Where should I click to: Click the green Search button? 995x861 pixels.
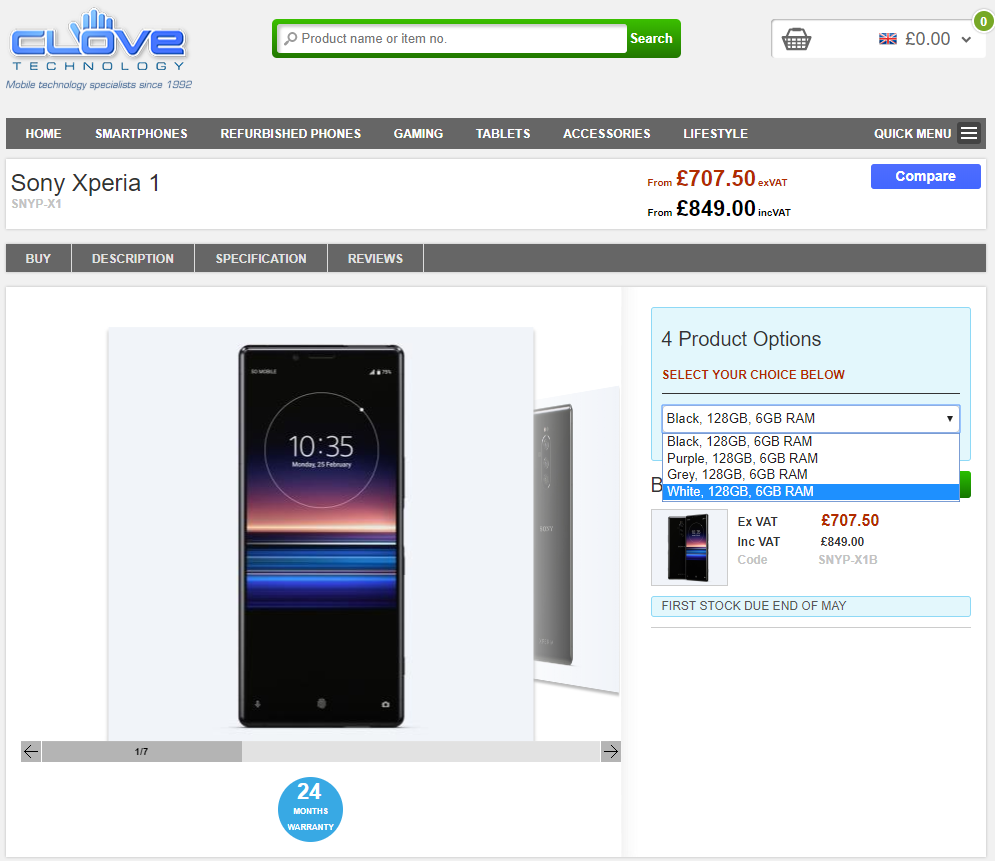coord(651,39)
